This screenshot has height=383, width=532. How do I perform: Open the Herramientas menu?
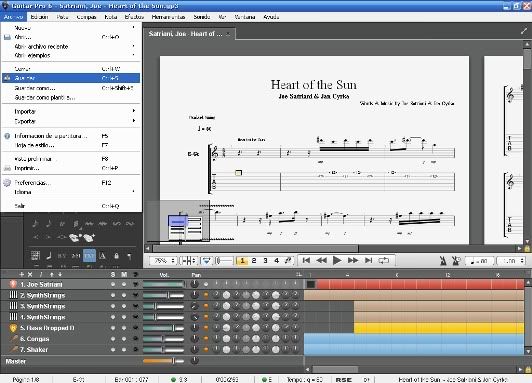pyautogui.click(x=168, y=17)
